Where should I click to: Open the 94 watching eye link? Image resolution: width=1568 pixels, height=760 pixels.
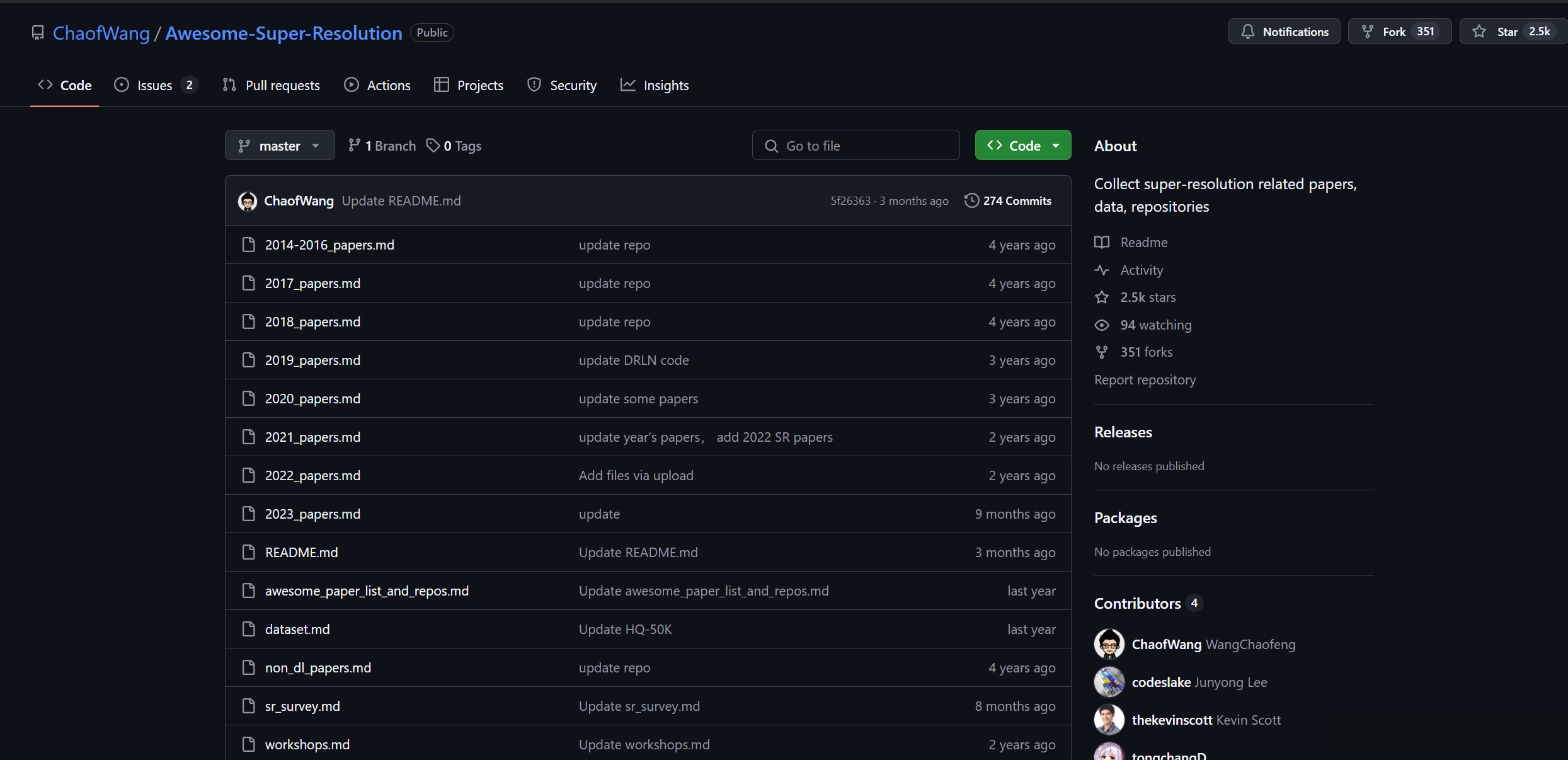tap(1155, 325)
